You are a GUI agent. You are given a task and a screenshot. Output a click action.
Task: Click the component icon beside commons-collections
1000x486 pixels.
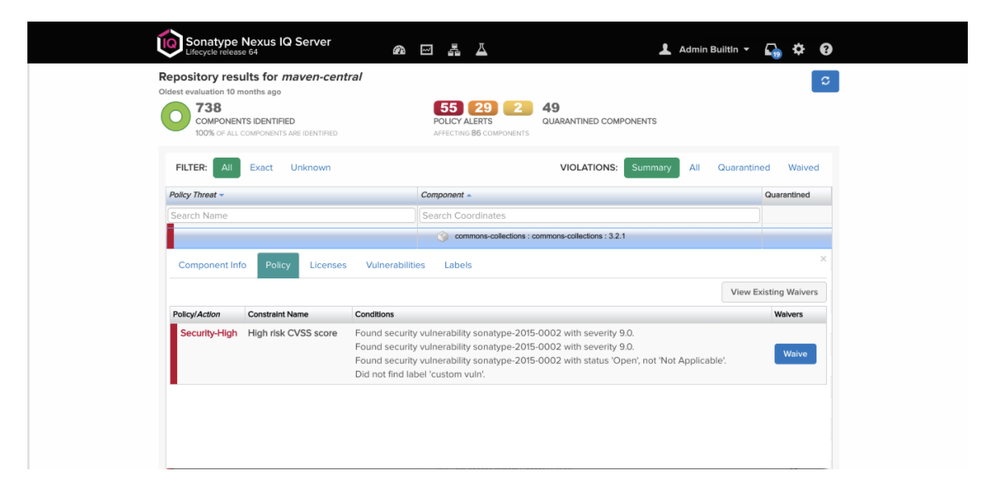pos(443,237)
